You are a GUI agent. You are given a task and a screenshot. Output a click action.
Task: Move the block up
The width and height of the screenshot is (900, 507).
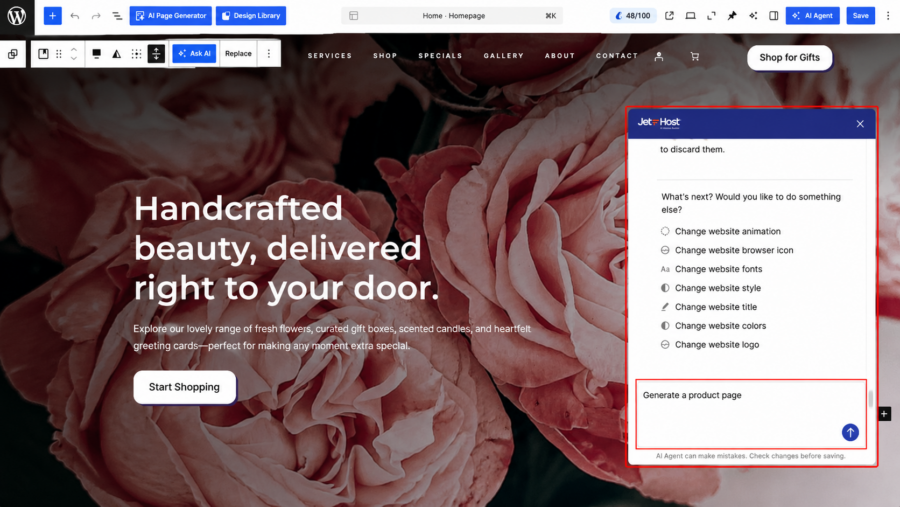[73, 49]
